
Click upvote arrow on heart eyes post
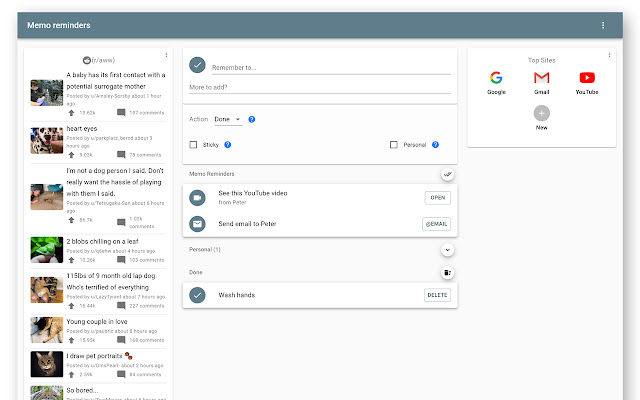71,155
